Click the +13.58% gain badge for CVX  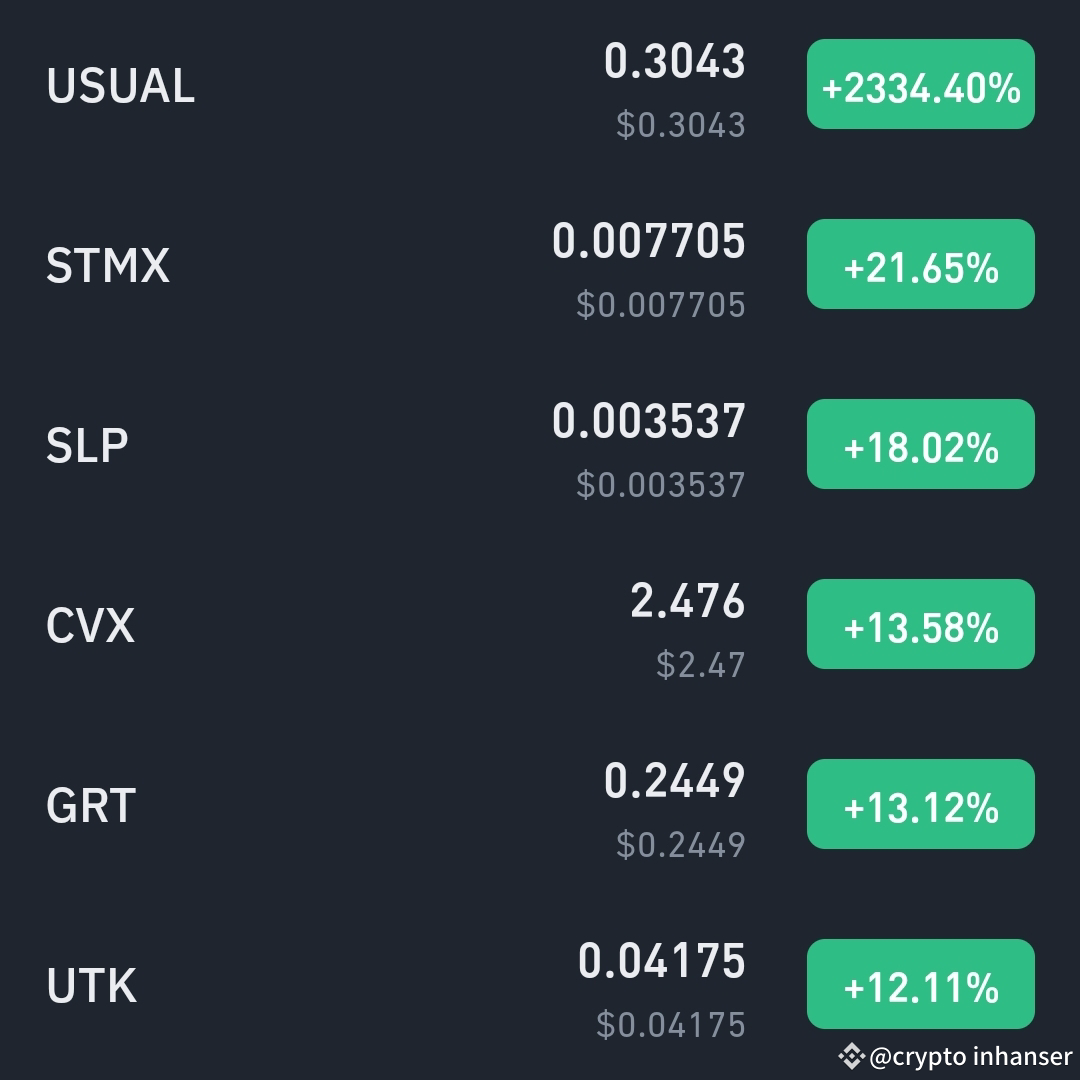click(x=920, y=624)
